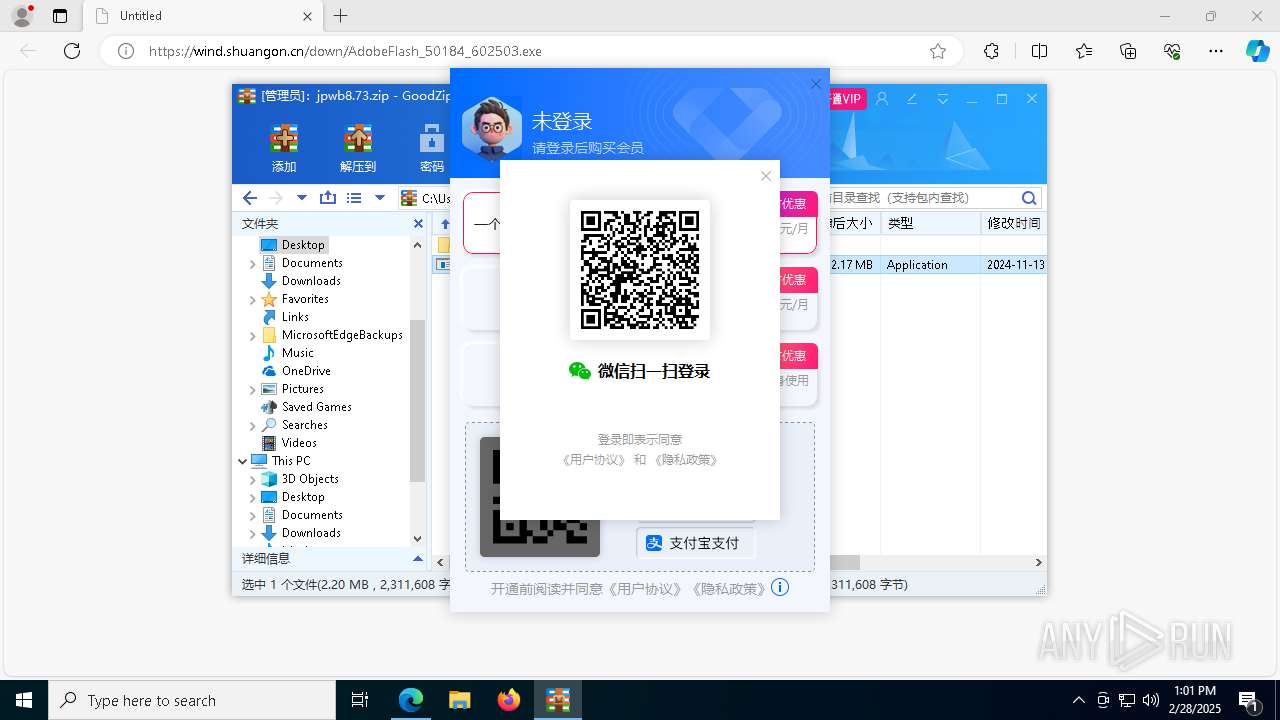Screen dimensions: 1280x720
Task: Click the WeChat login QR code
Action: (640, 270)
